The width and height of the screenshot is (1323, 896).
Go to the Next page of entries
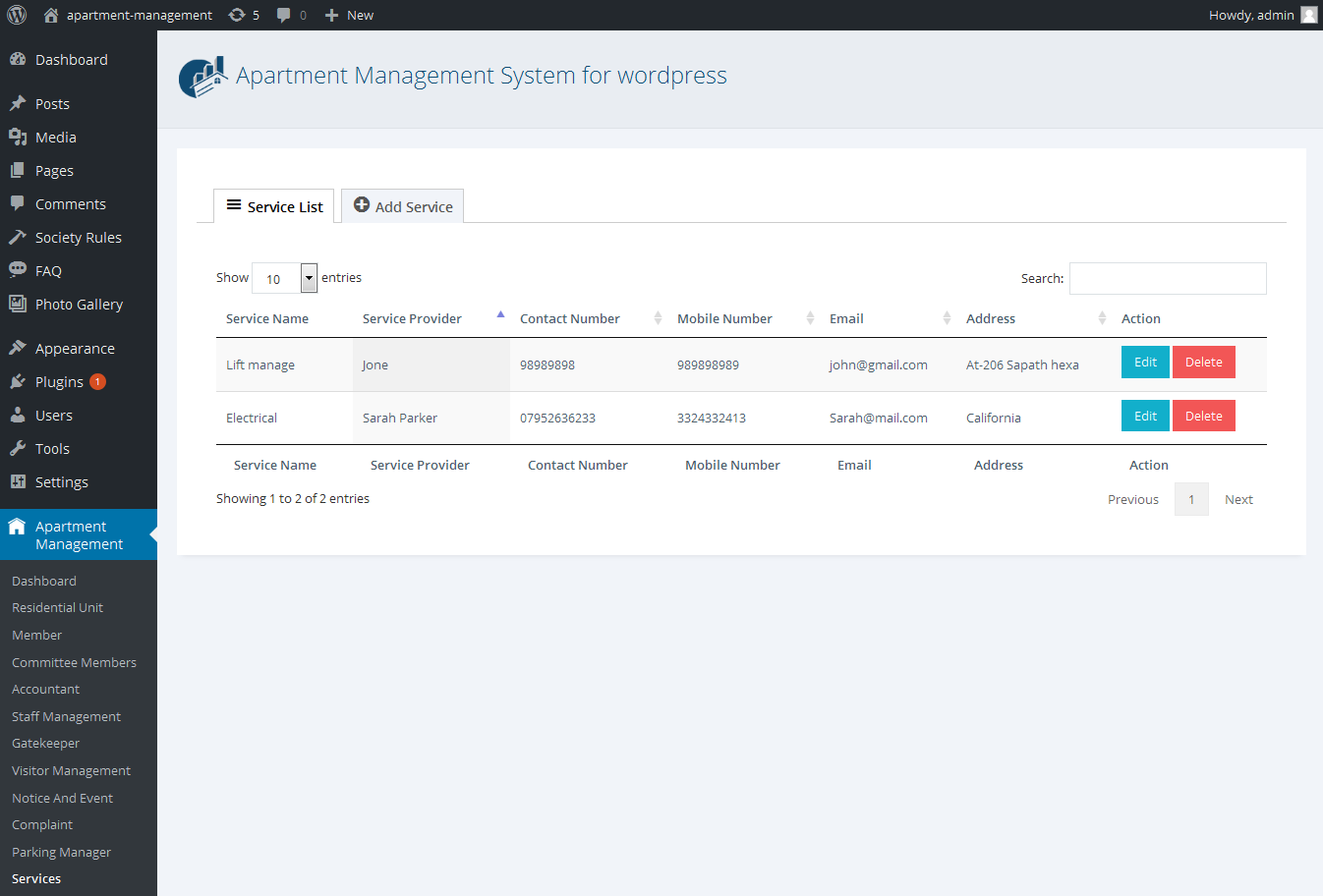pos(1237,499)
